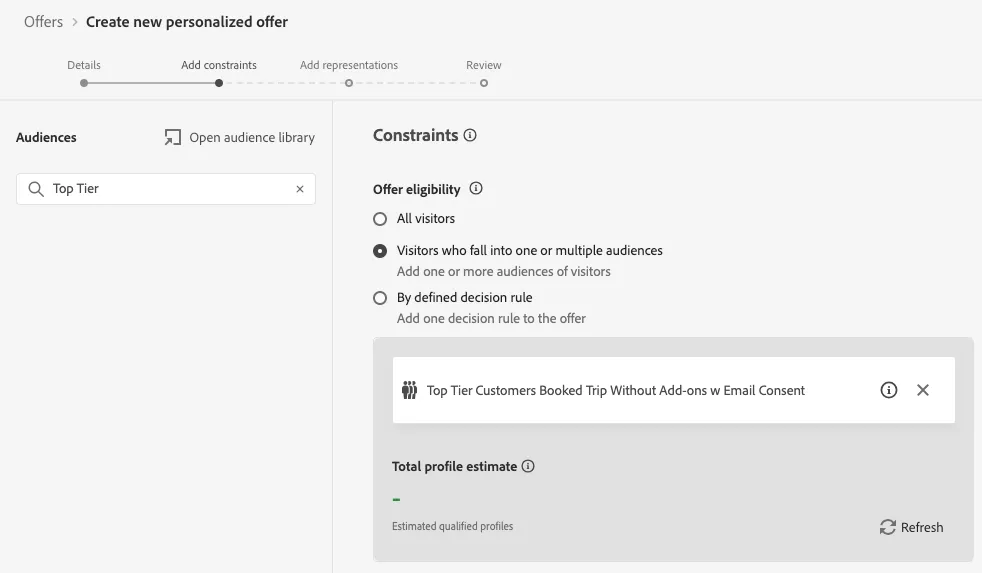The image size is (982, 573).
Task: Click the Review step circle marker
Action: tap(483, 83)
